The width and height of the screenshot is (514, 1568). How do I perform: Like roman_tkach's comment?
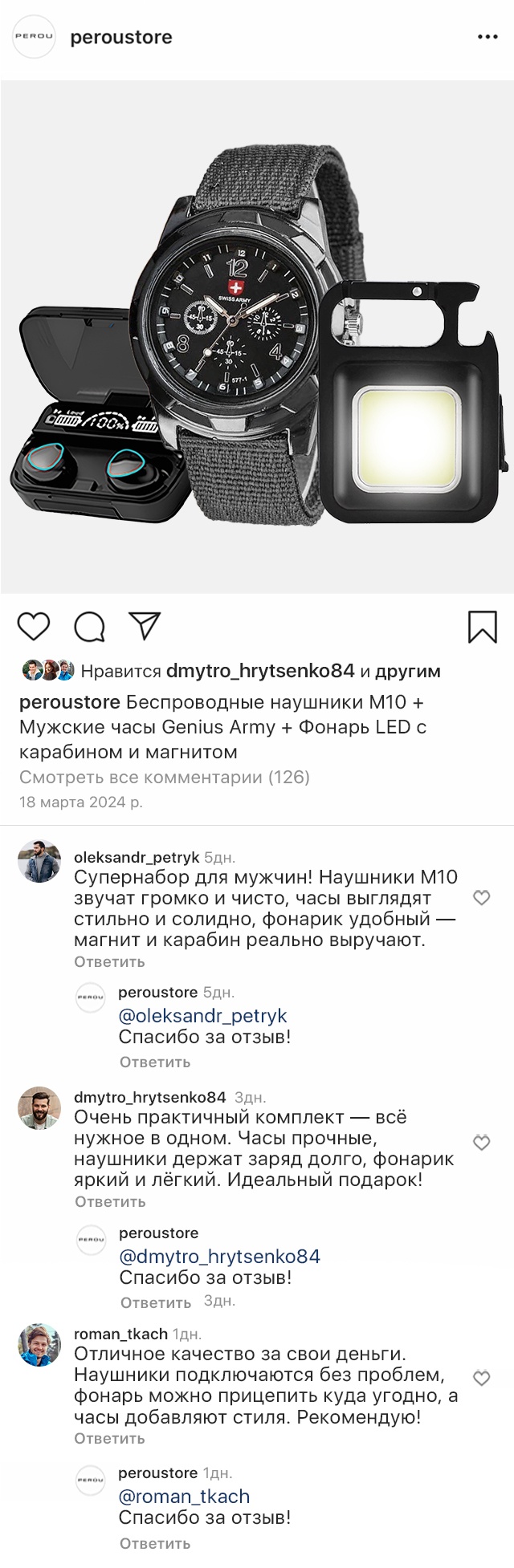click(x=481, y=1379)
